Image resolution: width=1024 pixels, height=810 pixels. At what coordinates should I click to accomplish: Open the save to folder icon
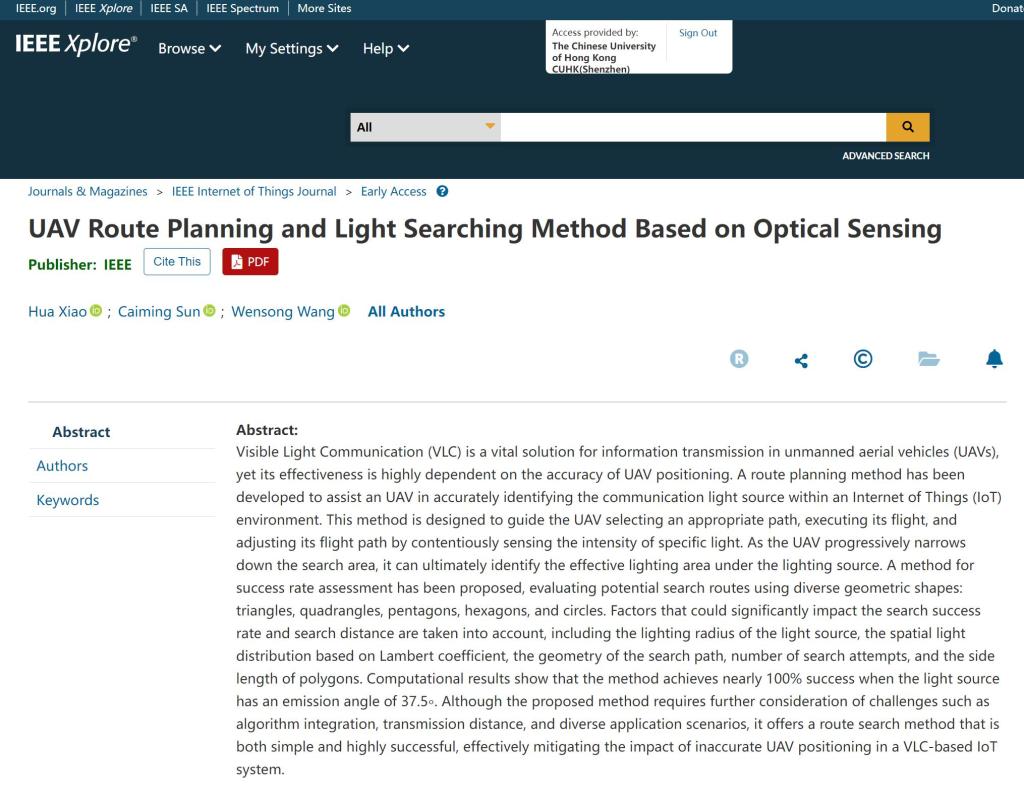[x=929, y=360]
